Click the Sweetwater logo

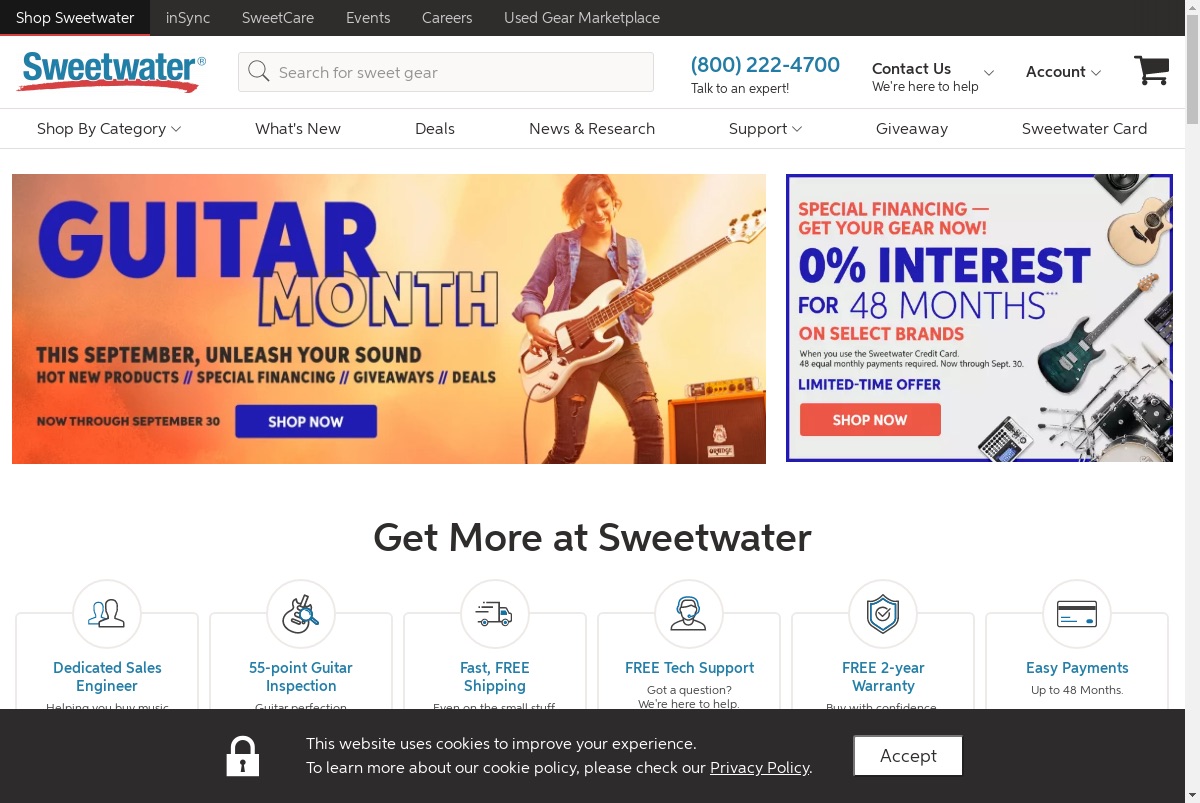[x=112, y=72]
